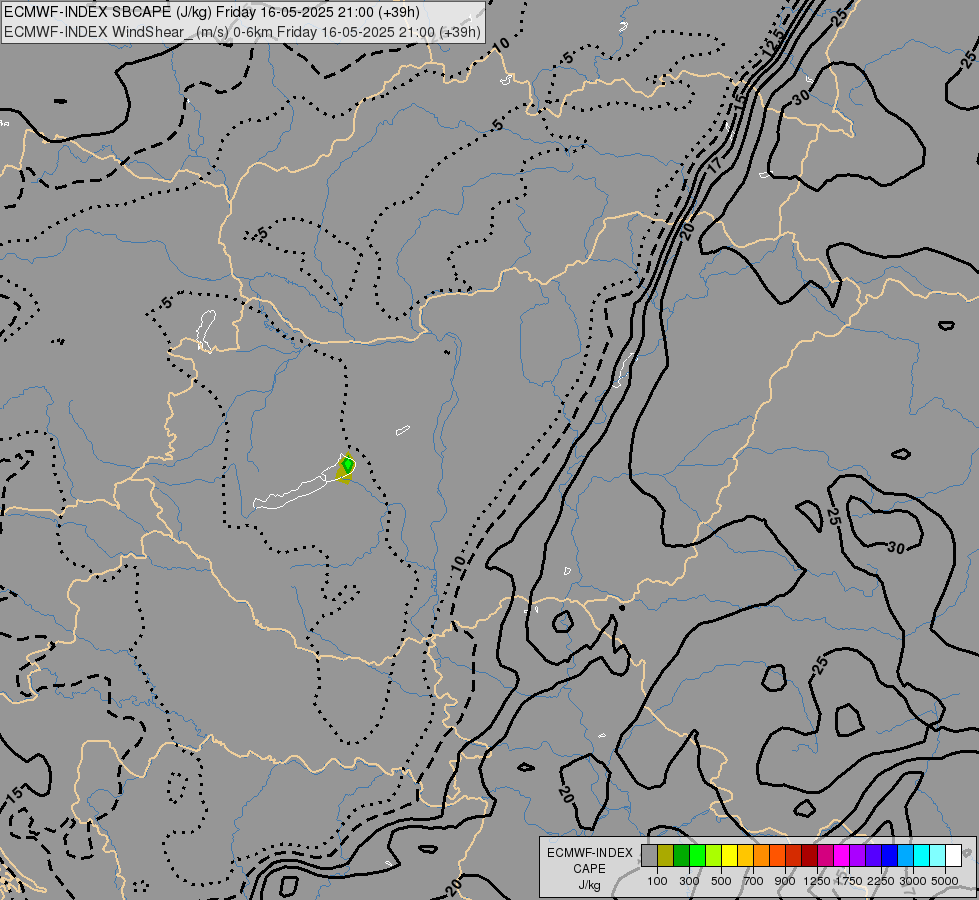Click the legend value 1750
This screenshot has width=979, height=900.
tap(849, 881)
